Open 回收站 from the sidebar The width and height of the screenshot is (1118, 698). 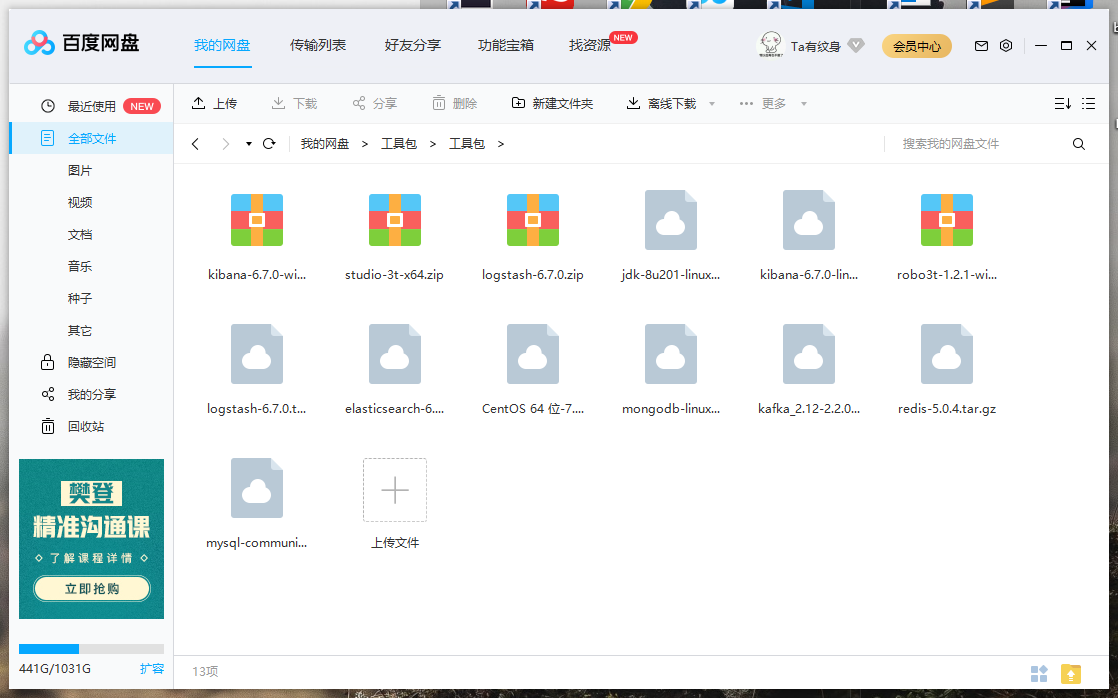click(90, 426)
